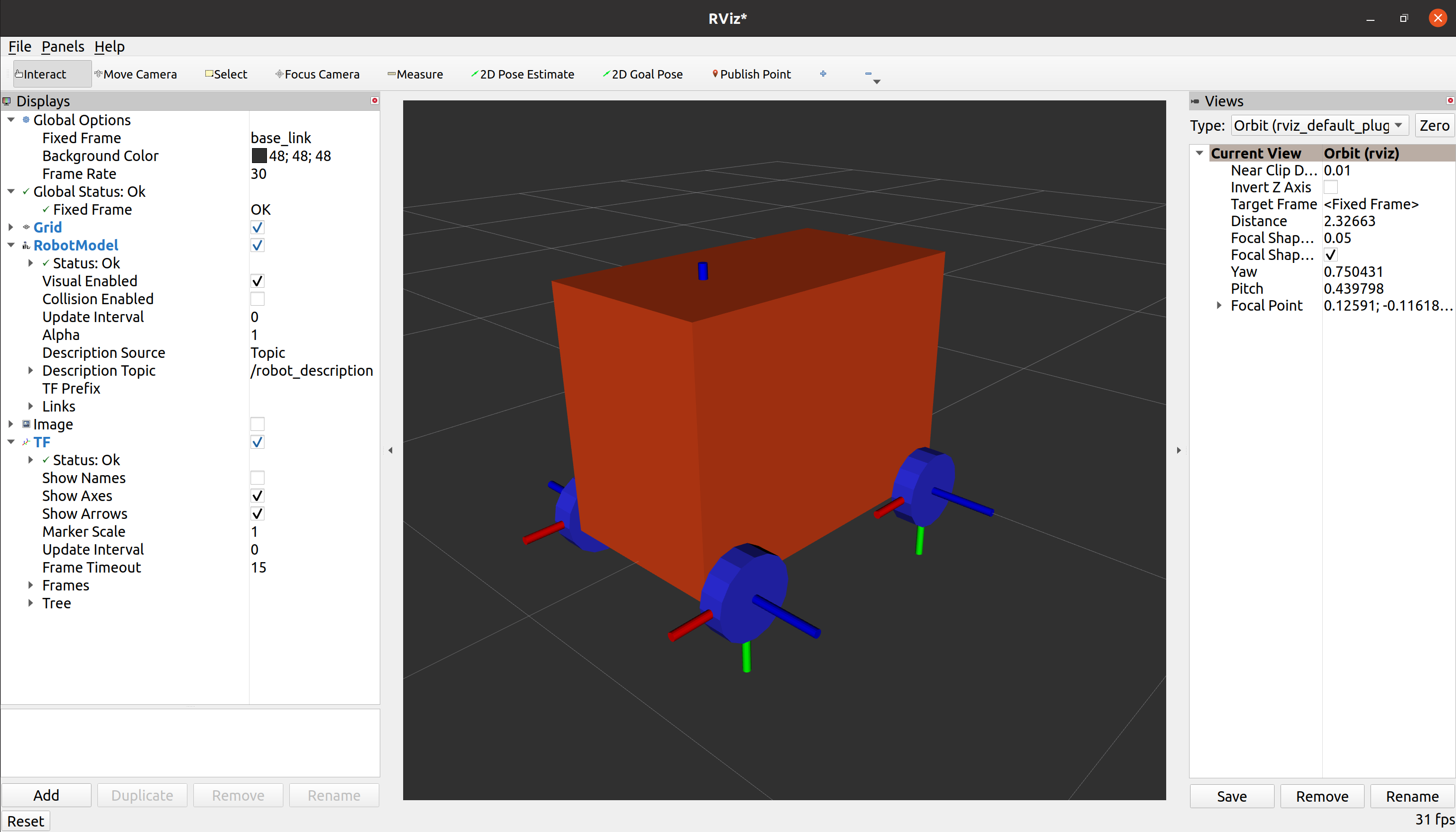Click the plus icon to add tool
Screen dimensions: 1456x832
(x=823, y=74)
